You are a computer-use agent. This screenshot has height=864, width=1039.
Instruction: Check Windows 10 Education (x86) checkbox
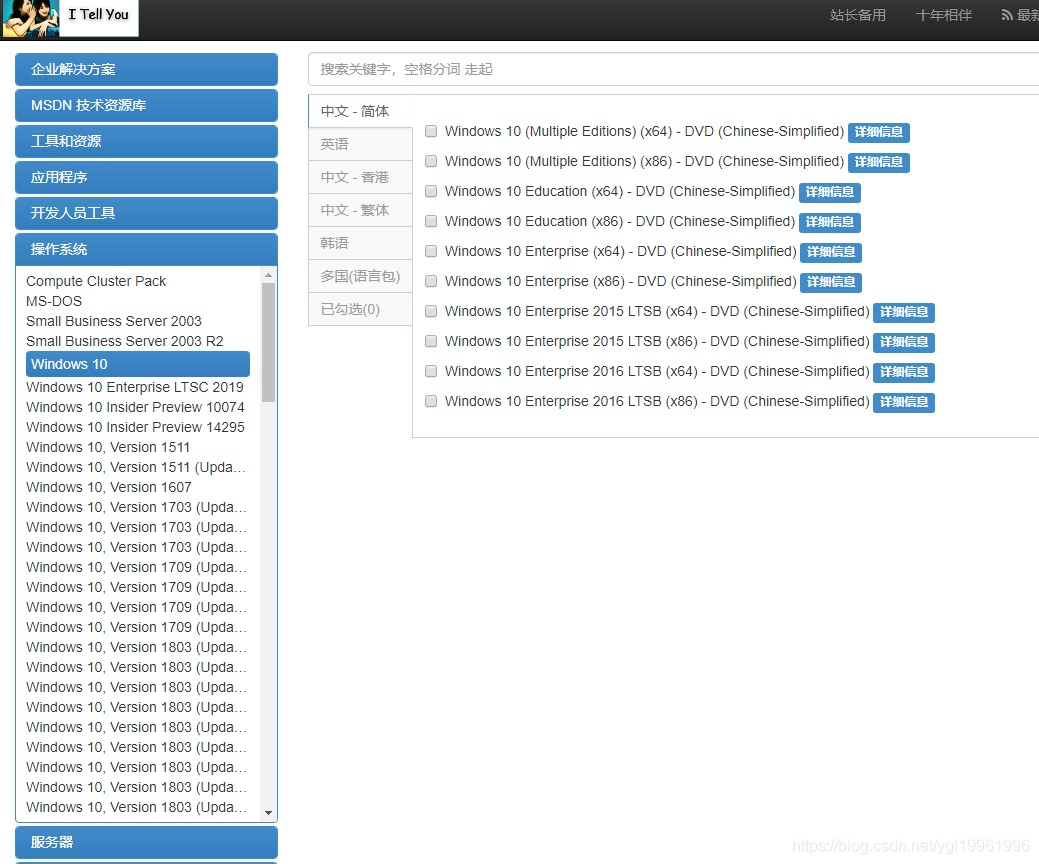click(x=431, y=221)
